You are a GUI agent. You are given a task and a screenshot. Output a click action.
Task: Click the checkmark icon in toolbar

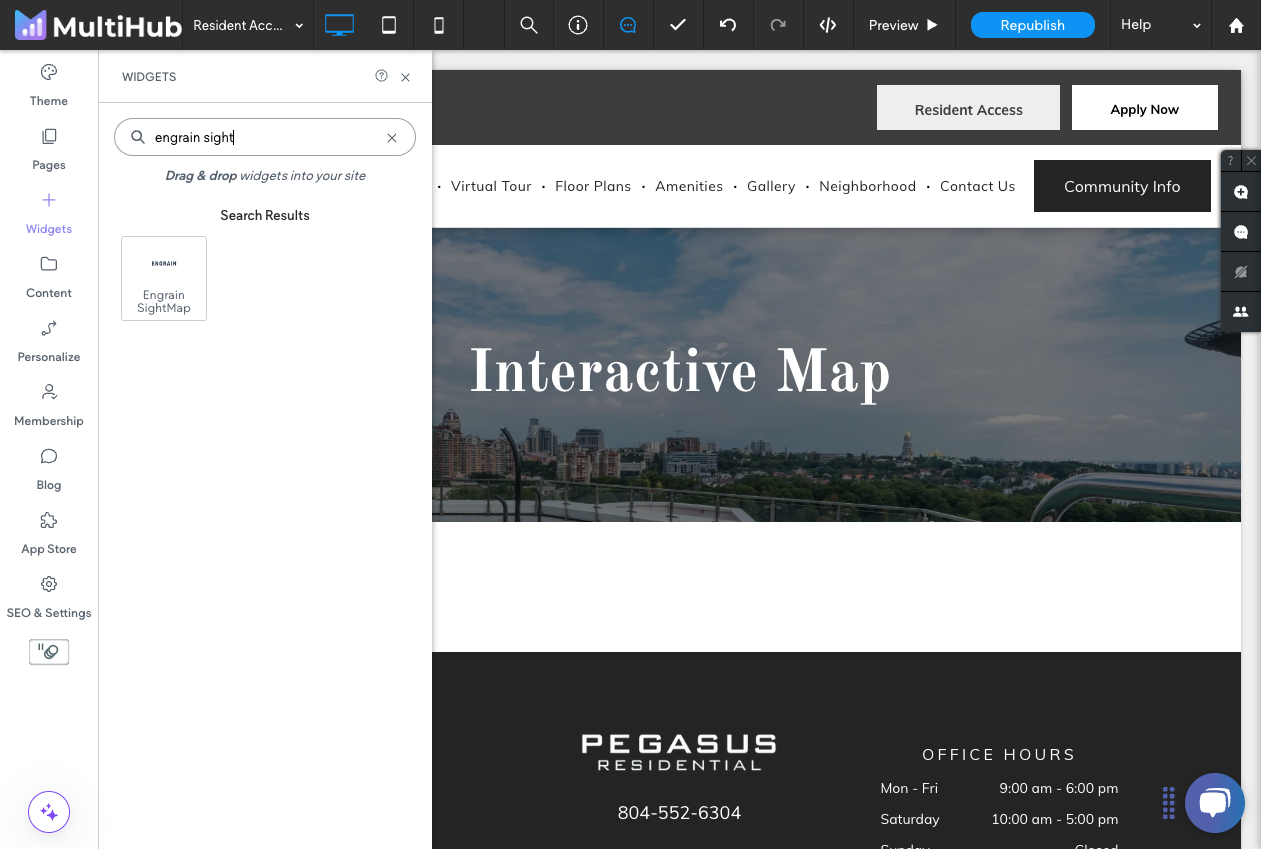[x=678, y=25]
